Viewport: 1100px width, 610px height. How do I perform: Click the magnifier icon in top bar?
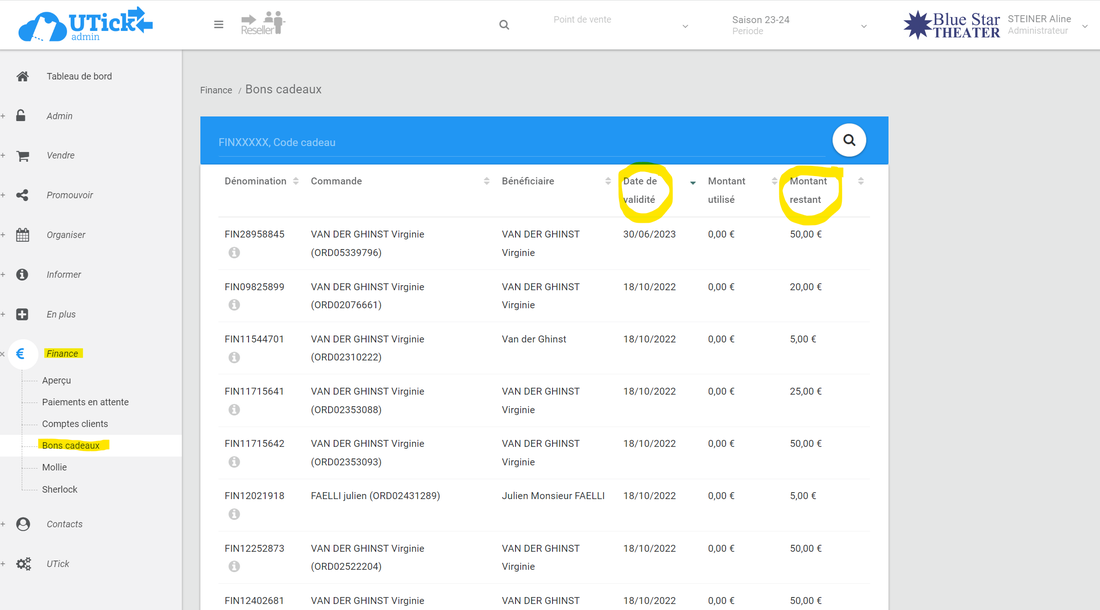pyautogui.click(x=504, y=25)
